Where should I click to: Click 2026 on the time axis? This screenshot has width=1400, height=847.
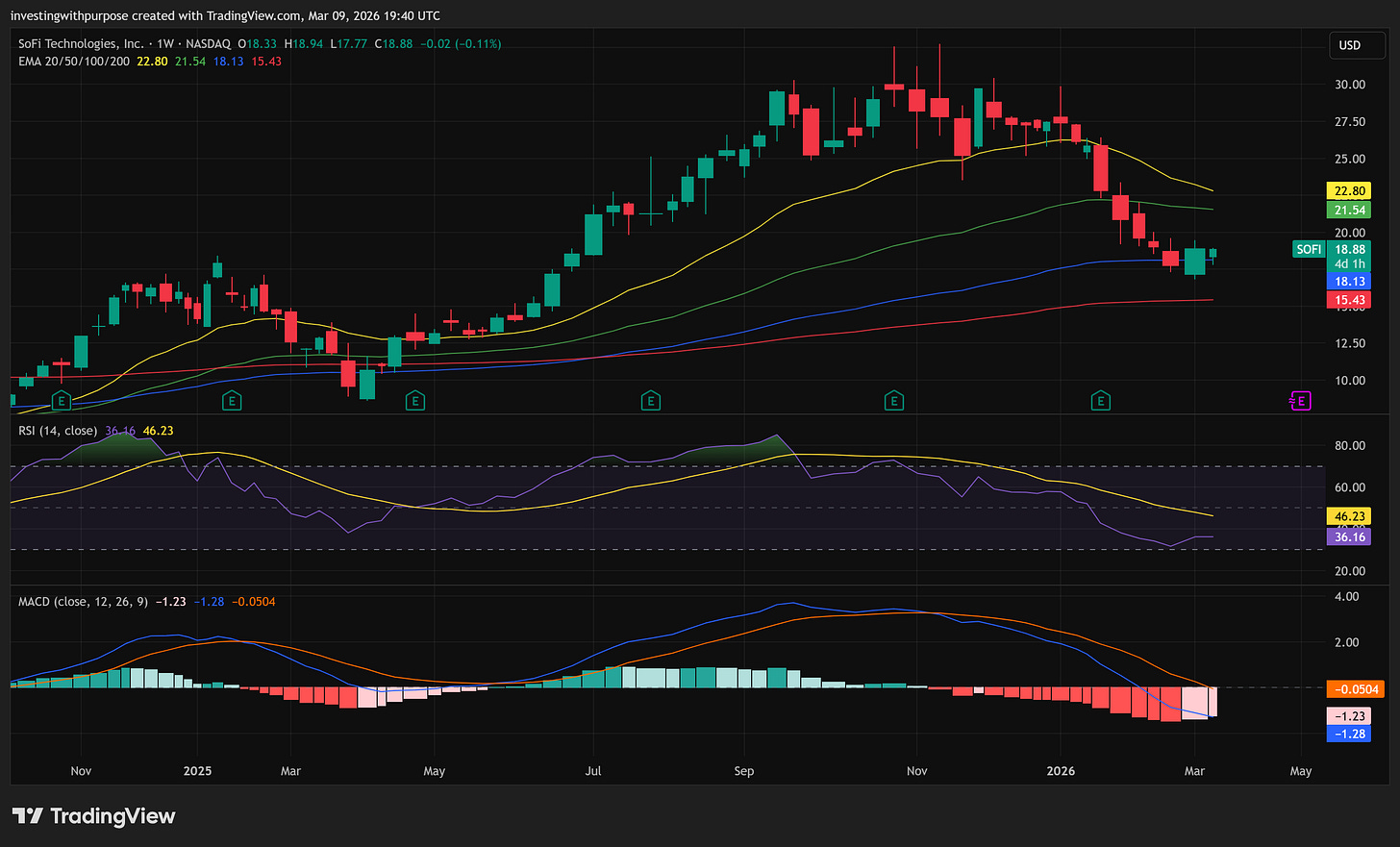1061,771
